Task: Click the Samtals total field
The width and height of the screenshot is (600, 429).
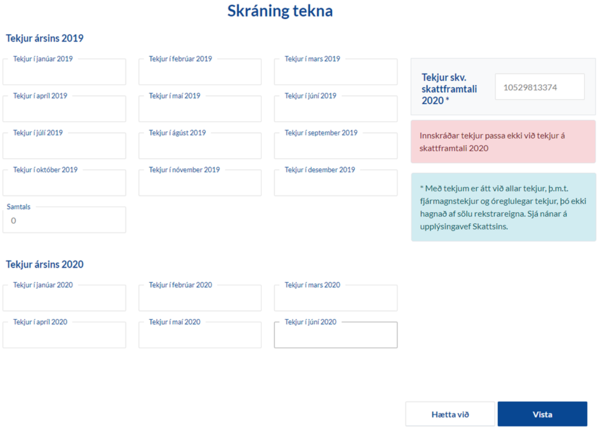Action: (x=64, y=221)
